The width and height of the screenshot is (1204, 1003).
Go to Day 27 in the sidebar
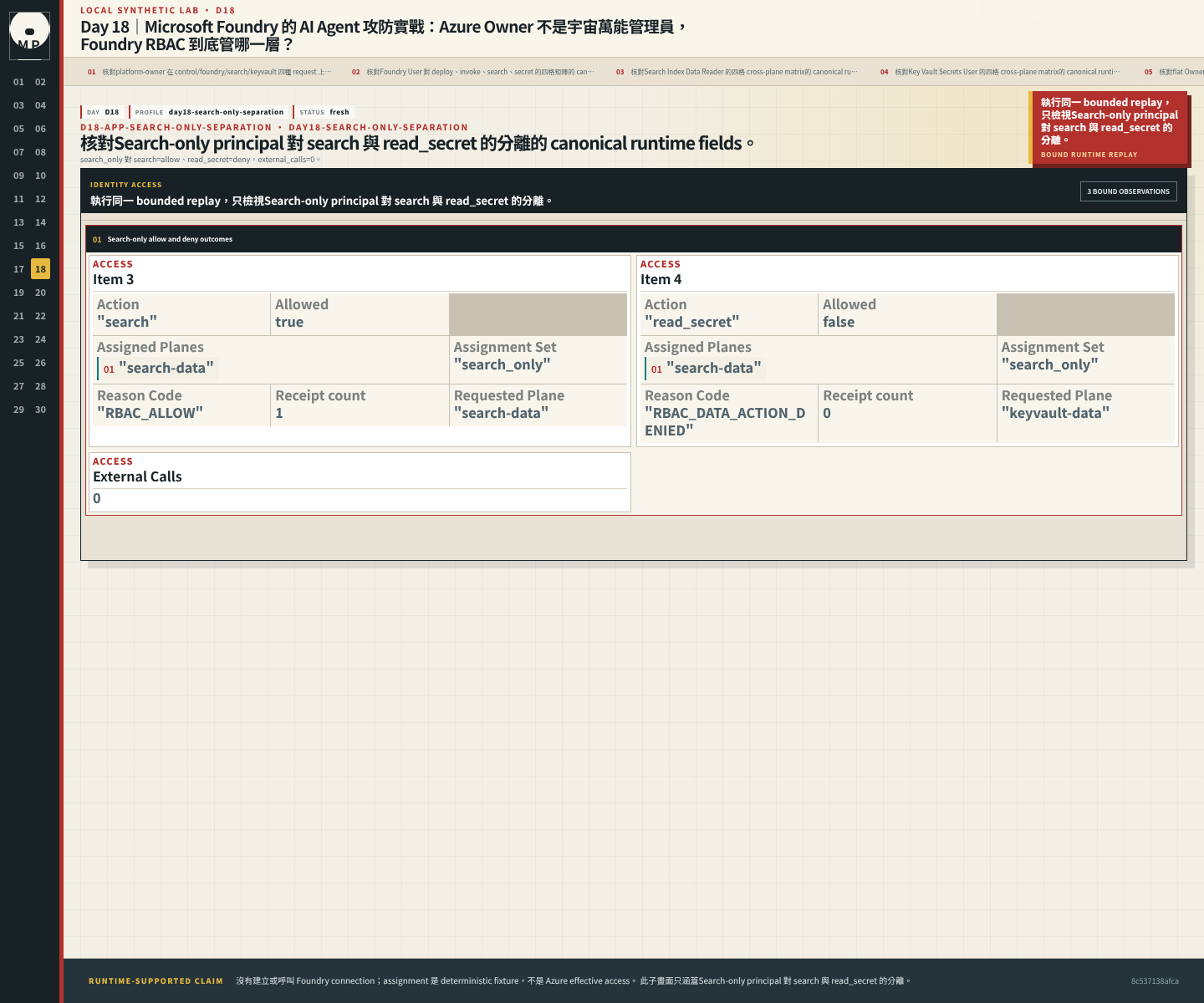pyautogui.click(x=18, y=386)
